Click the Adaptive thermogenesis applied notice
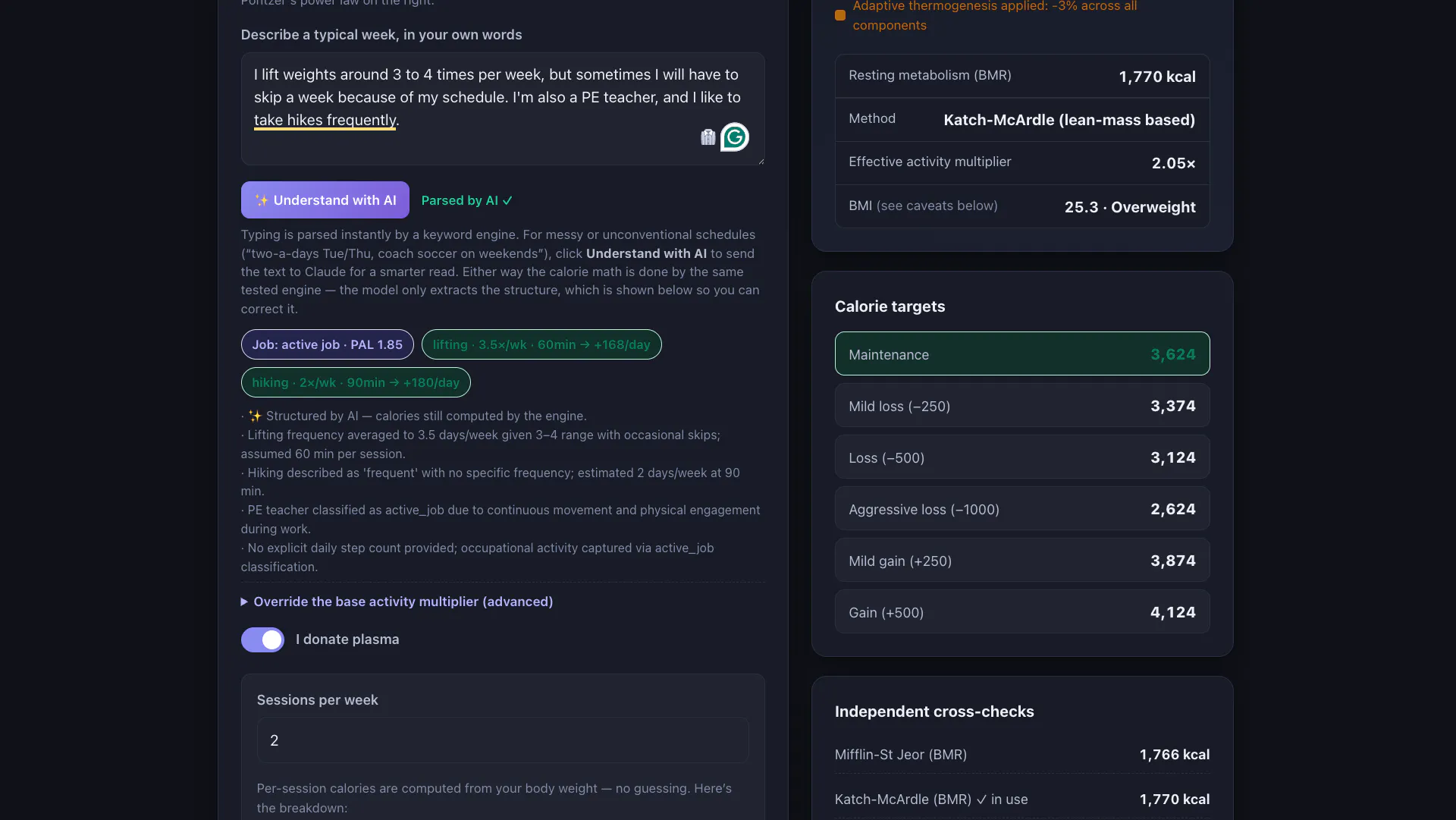The image size is (1456, 820). click(x=994, y=15)
